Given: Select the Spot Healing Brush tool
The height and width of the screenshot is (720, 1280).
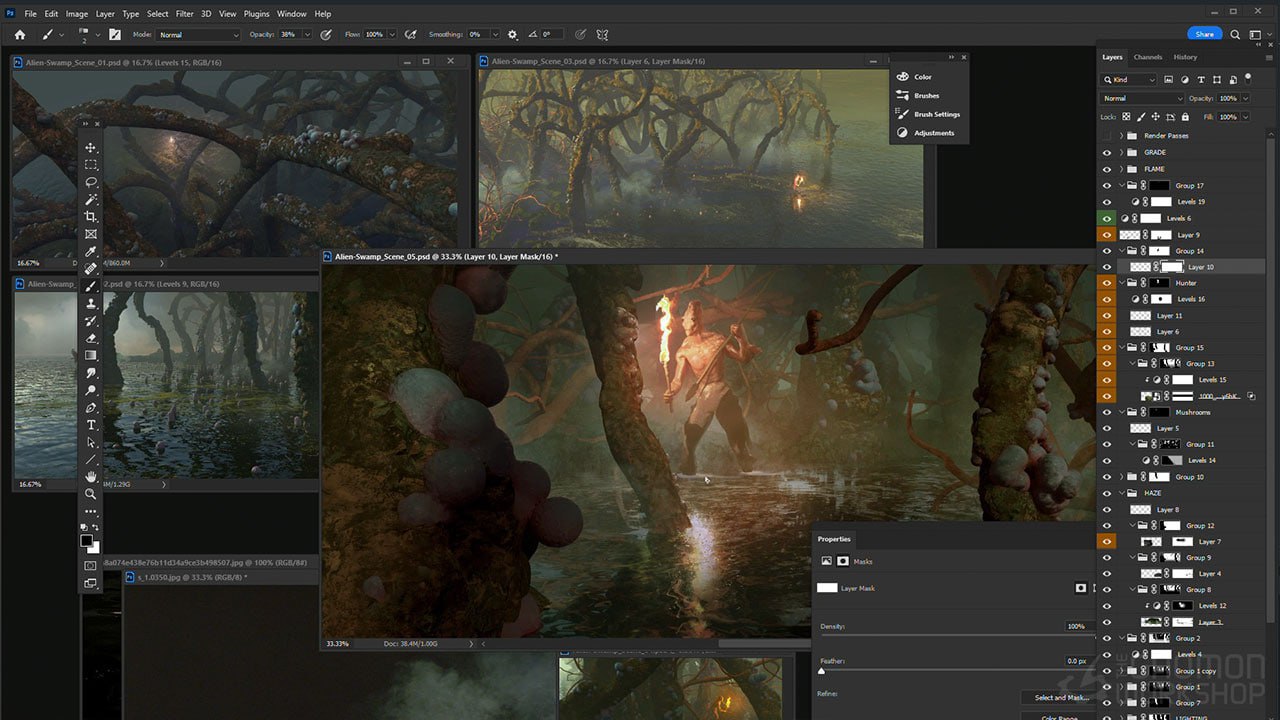Looking at the screenshot, I should [91, 269].
